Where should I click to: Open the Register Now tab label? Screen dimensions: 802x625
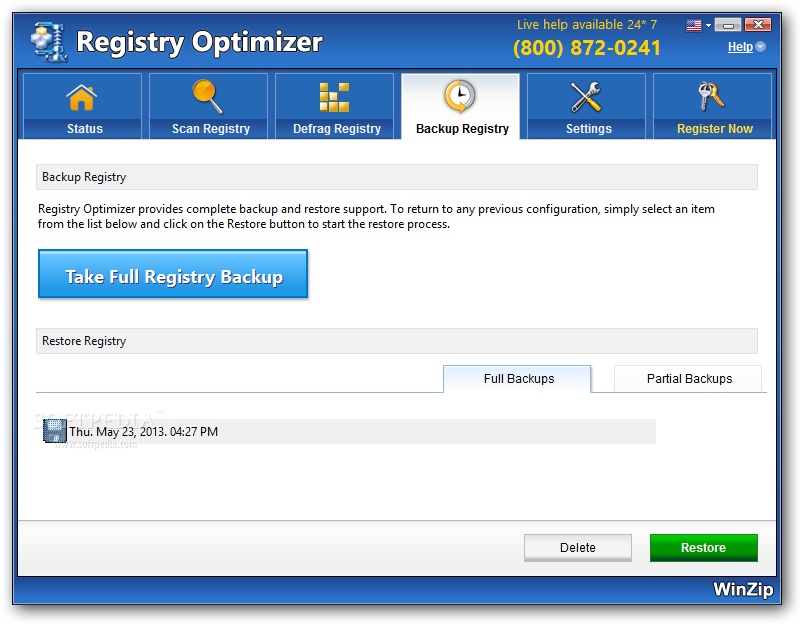[715, 129]
